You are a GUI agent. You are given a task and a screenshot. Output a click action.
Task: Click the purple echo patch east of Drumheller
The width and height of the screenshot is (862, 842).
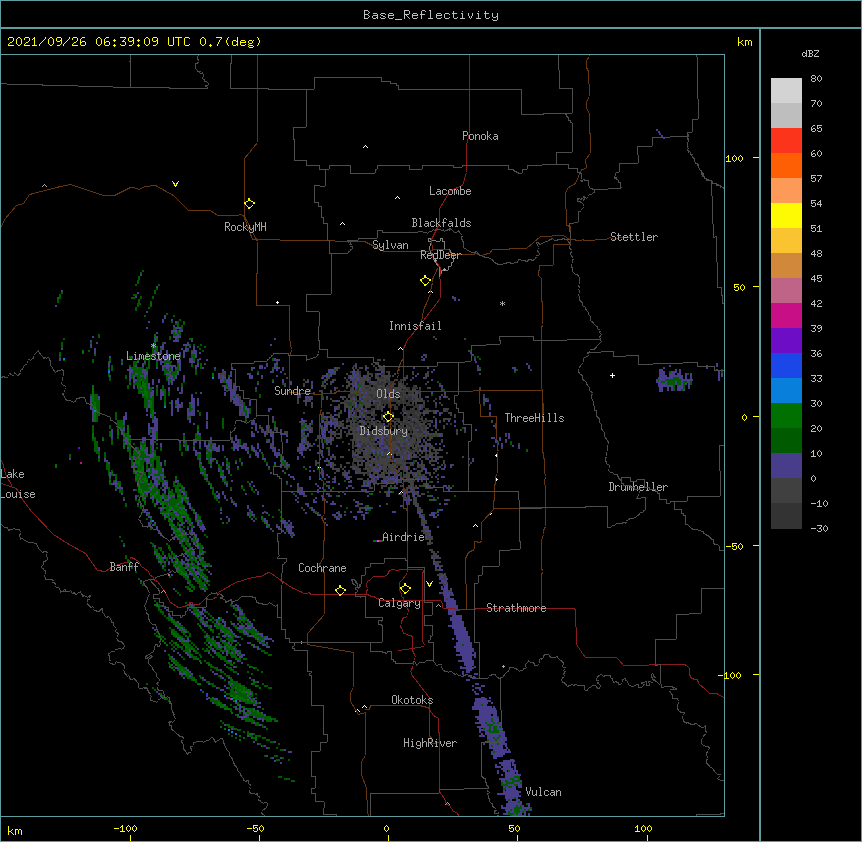pos(675,379)
